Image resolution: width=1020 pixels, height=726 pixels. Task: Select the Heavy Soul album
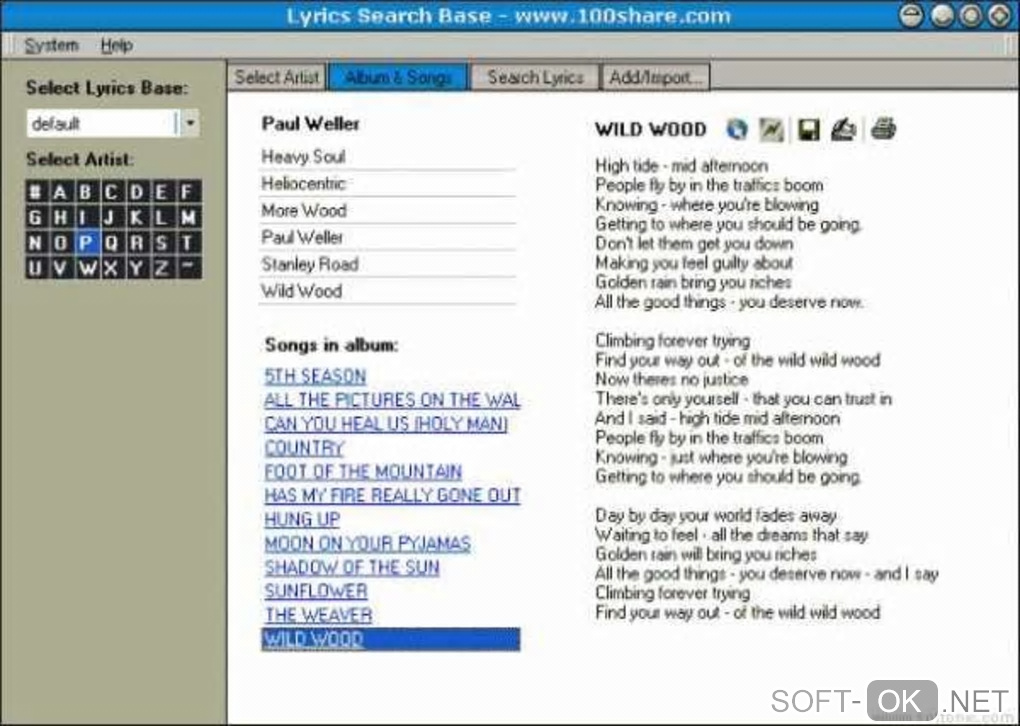[388, 157]
